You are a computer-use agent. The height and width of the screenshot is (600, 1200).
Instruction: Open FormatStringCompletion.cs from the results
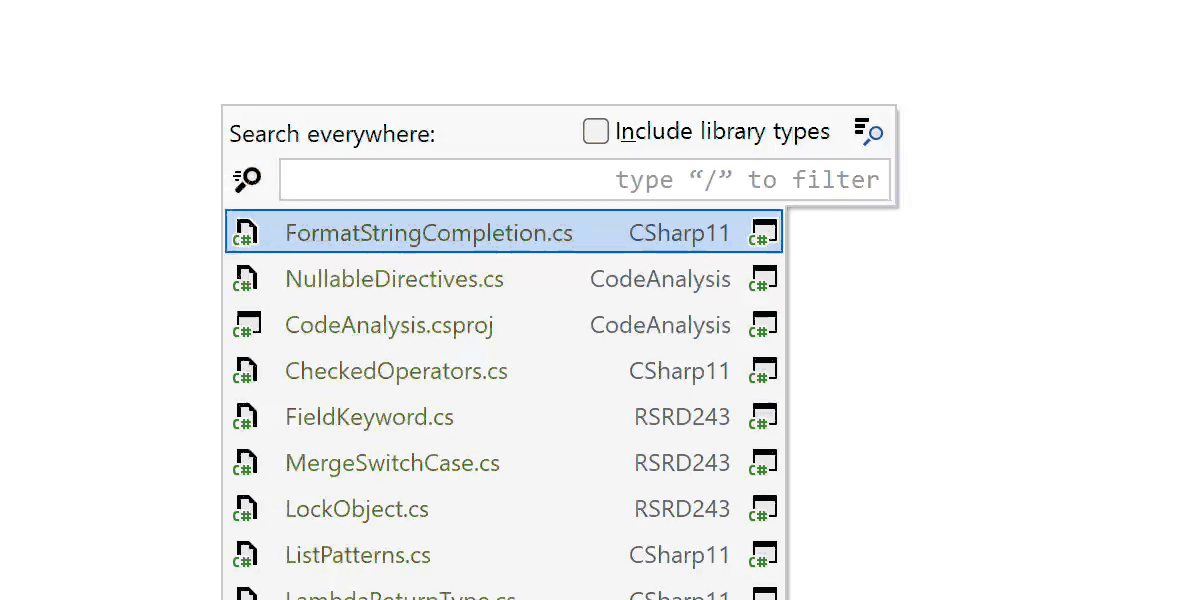point(428,233)
